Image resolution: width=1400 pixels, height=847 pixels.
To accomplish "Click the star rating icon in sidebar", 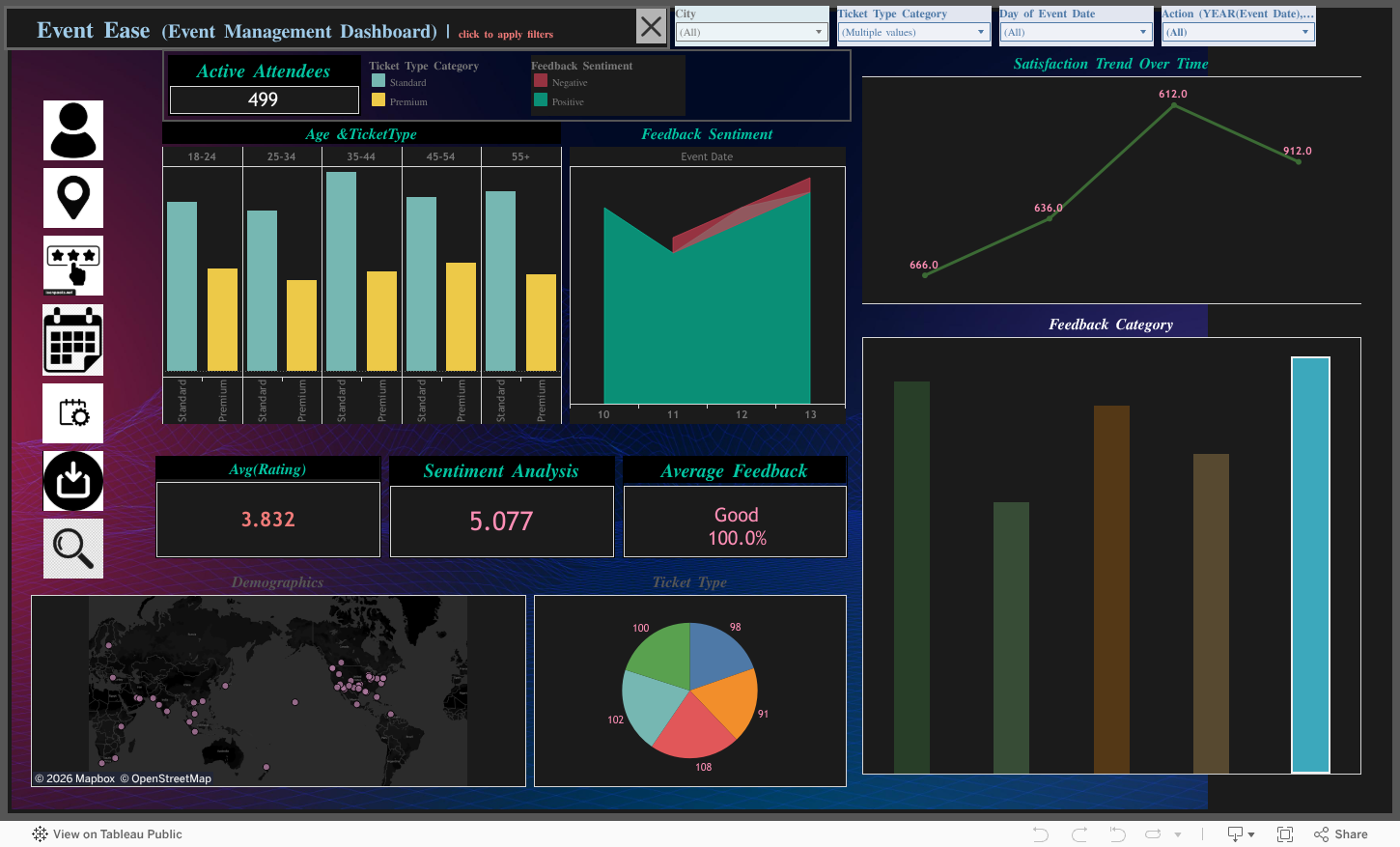I will tap(72, 265).
